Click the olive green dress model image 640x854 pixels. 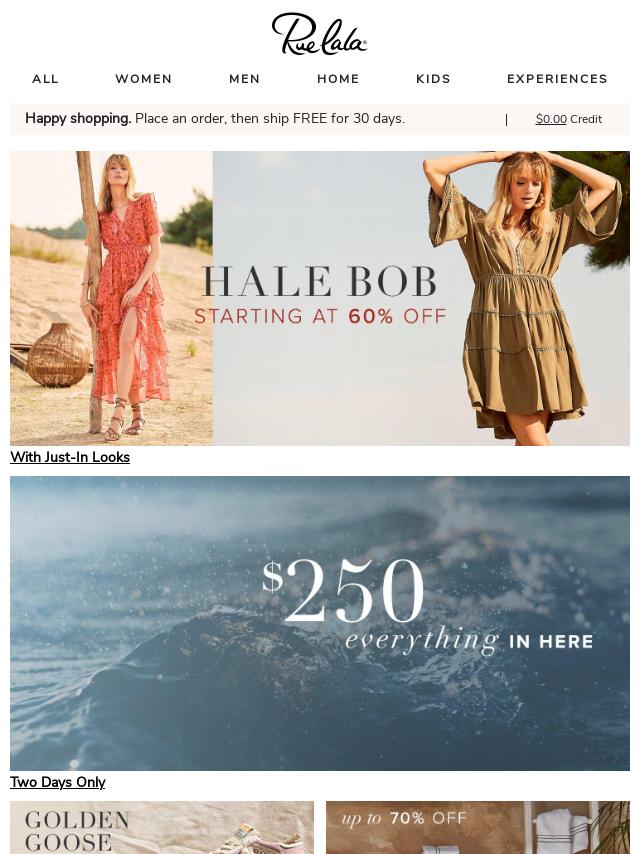526,298
